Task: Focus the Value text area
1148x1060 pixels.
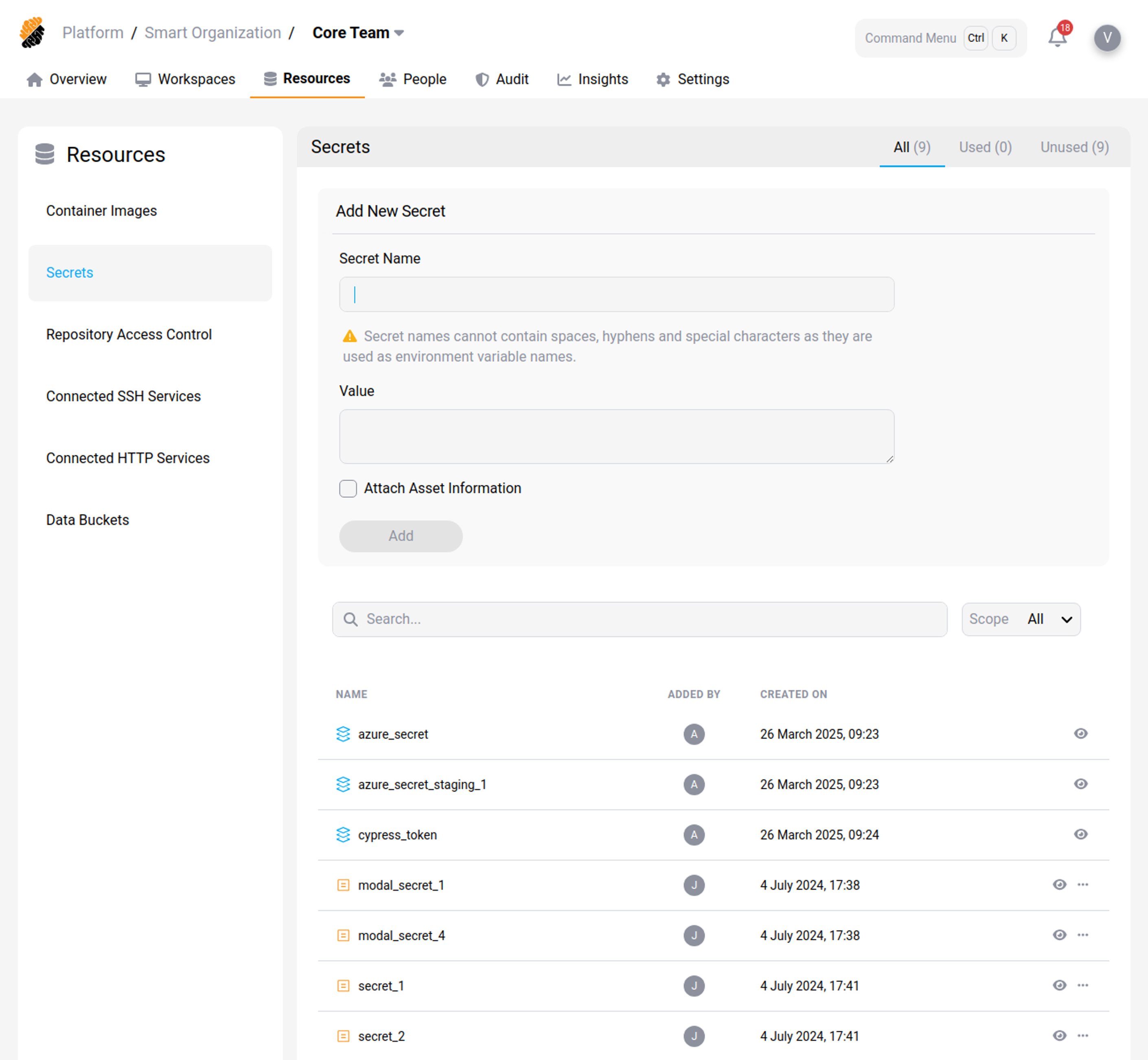Action: click(x=616, y=437)
